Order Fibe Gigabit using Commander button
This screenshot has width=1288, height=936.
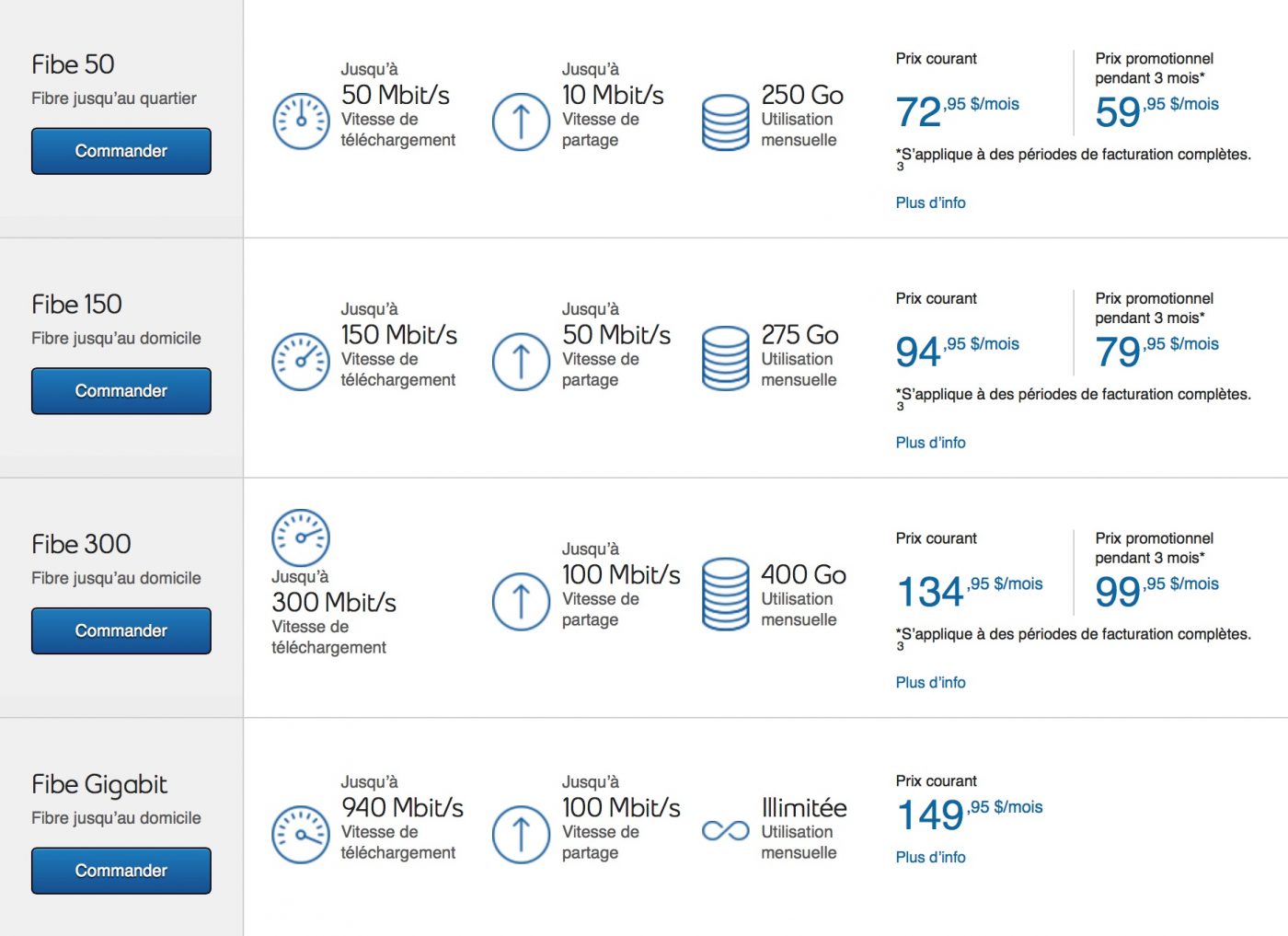coord(121,871)
